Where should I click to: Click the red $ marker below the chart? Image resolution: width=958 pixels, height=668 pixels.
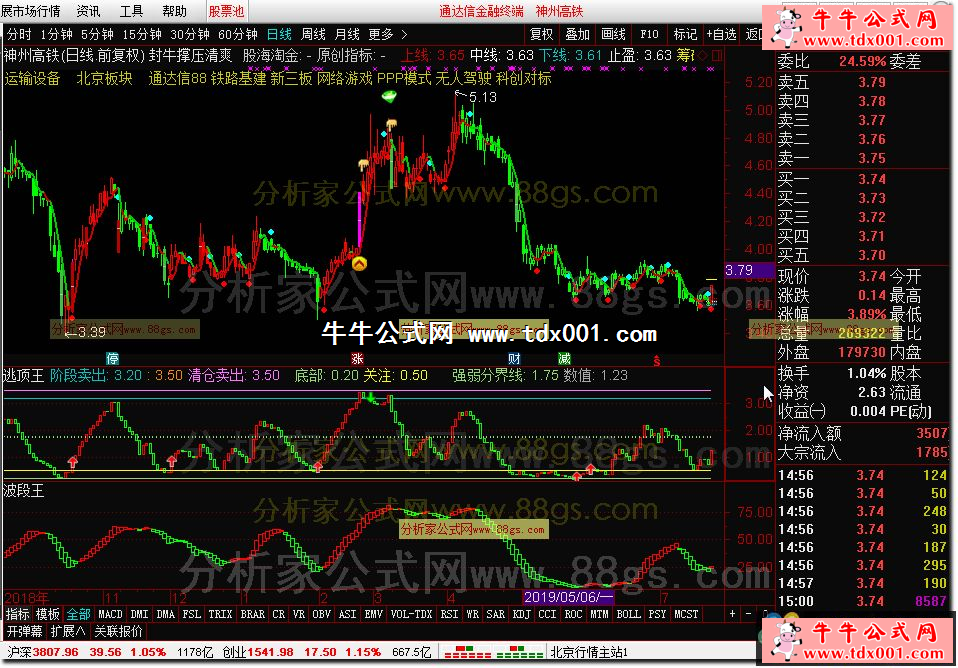click(x=657, y=361)
